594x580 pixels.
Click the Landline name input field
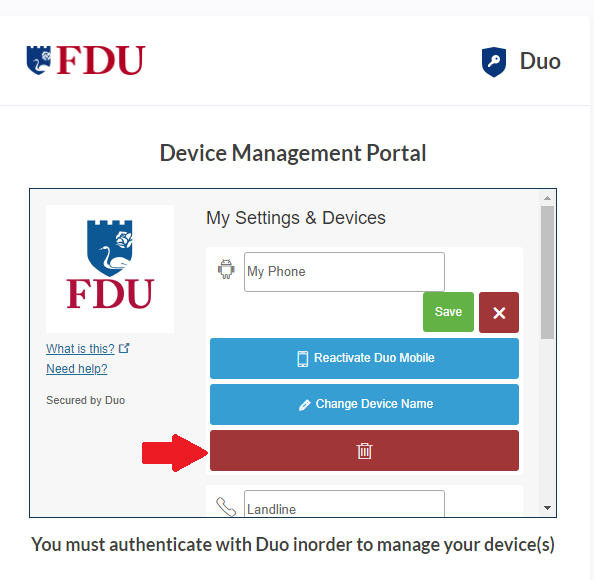coord(344,503)
